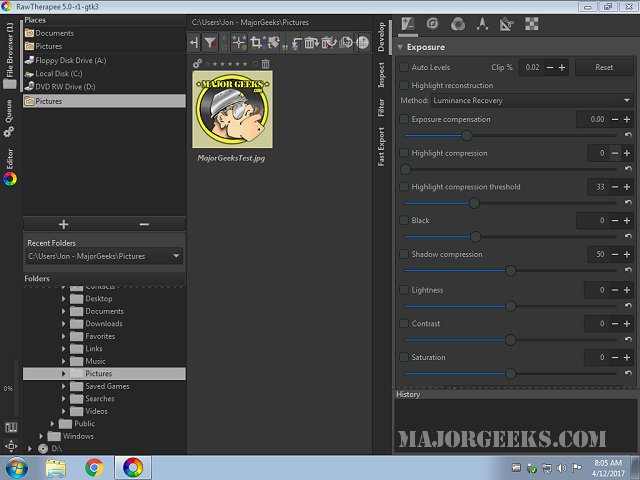This screenshot has height=480, width=640.
Task: Expand the Music folder tree node
Action: 63,361
